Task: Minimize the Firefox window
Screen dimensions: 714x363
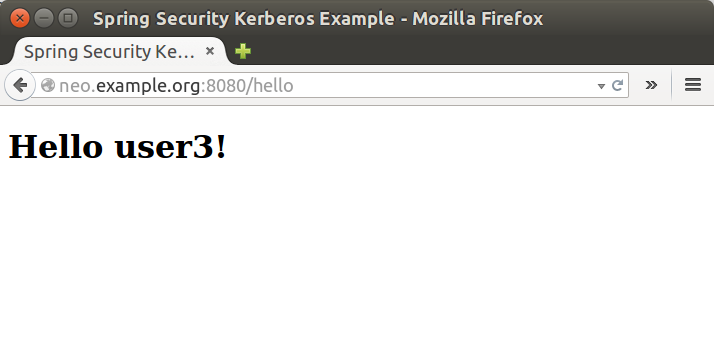Action: click(x=44, y=18)
